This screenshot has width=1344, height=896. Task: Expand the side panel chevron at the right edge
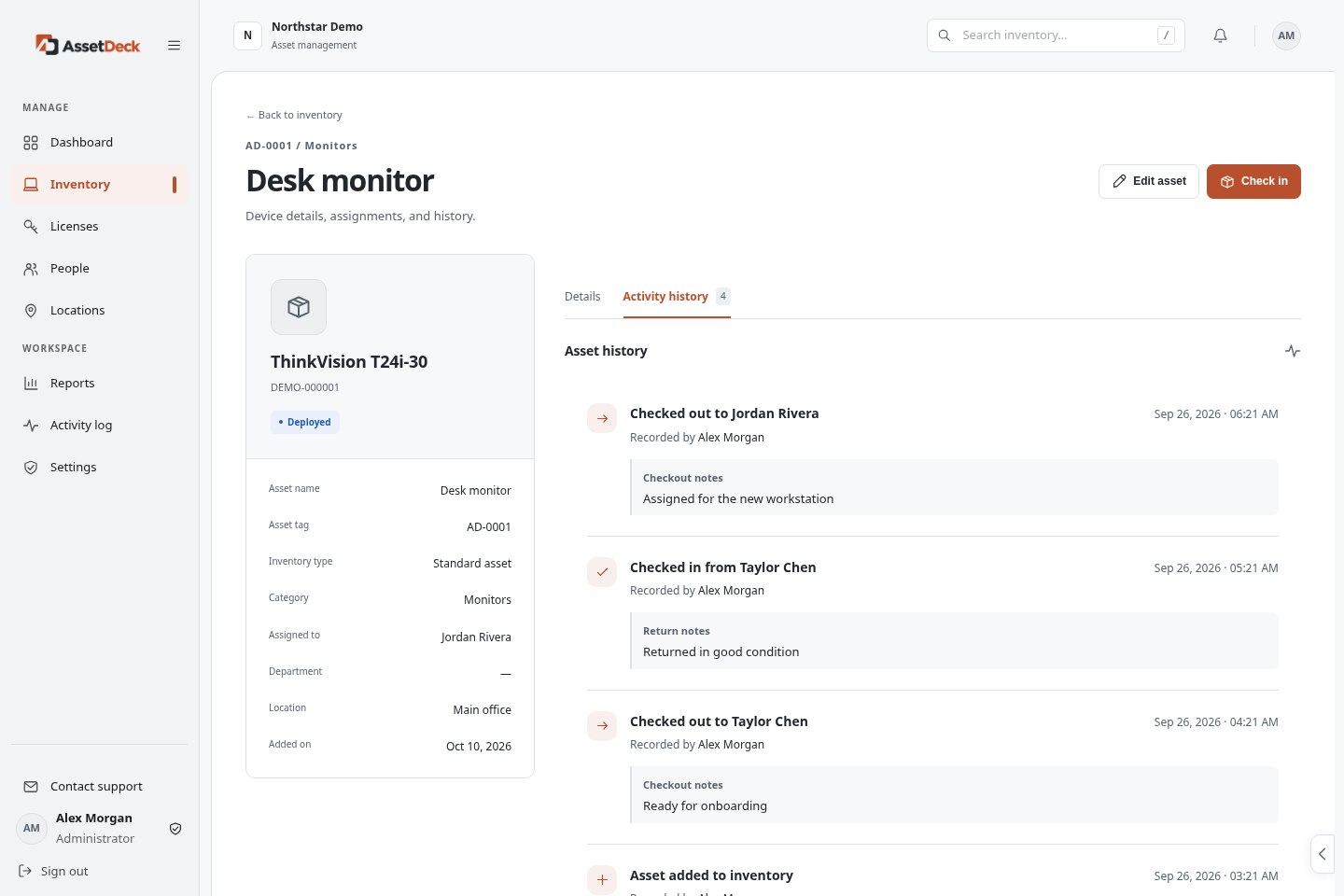coord(1323,854)
